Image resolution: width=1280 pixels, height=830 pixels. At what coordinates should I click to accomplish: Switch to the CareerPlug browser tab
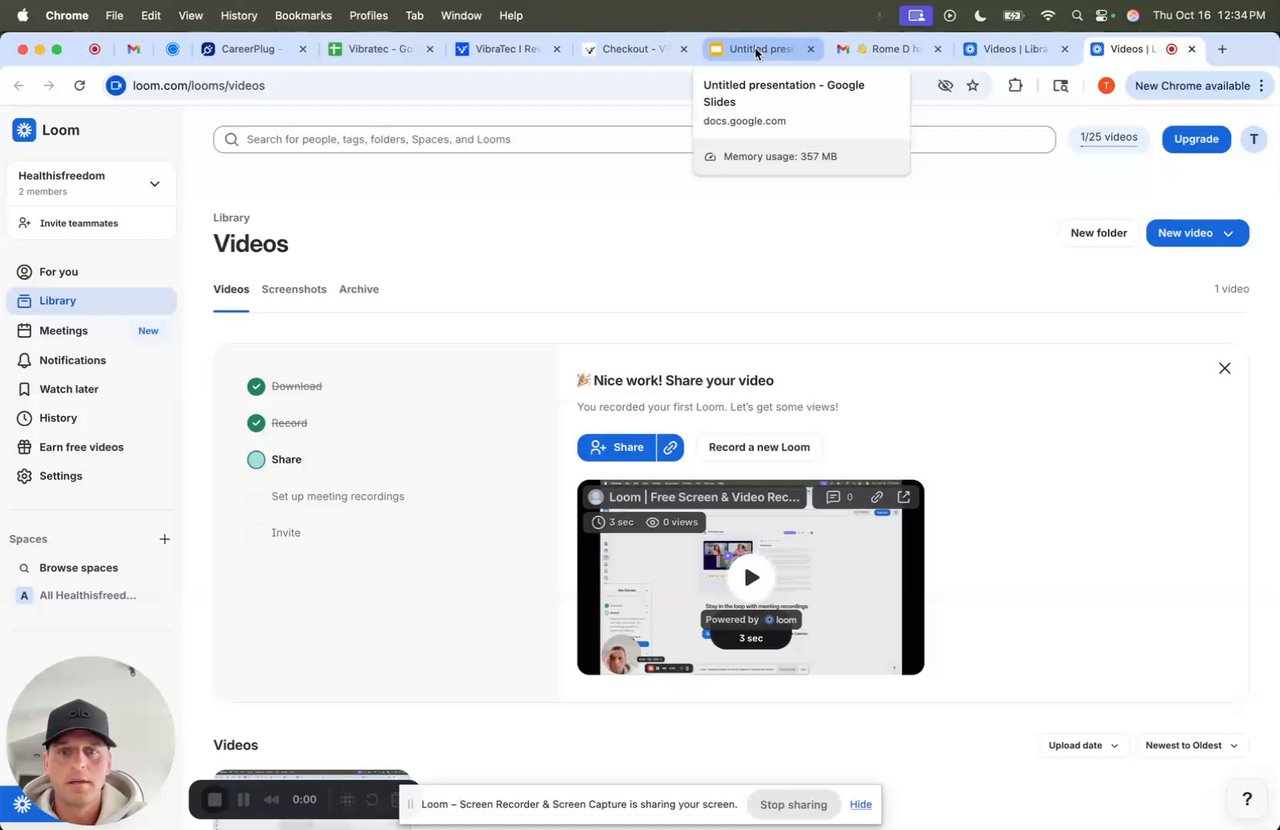tap(254, 49)
